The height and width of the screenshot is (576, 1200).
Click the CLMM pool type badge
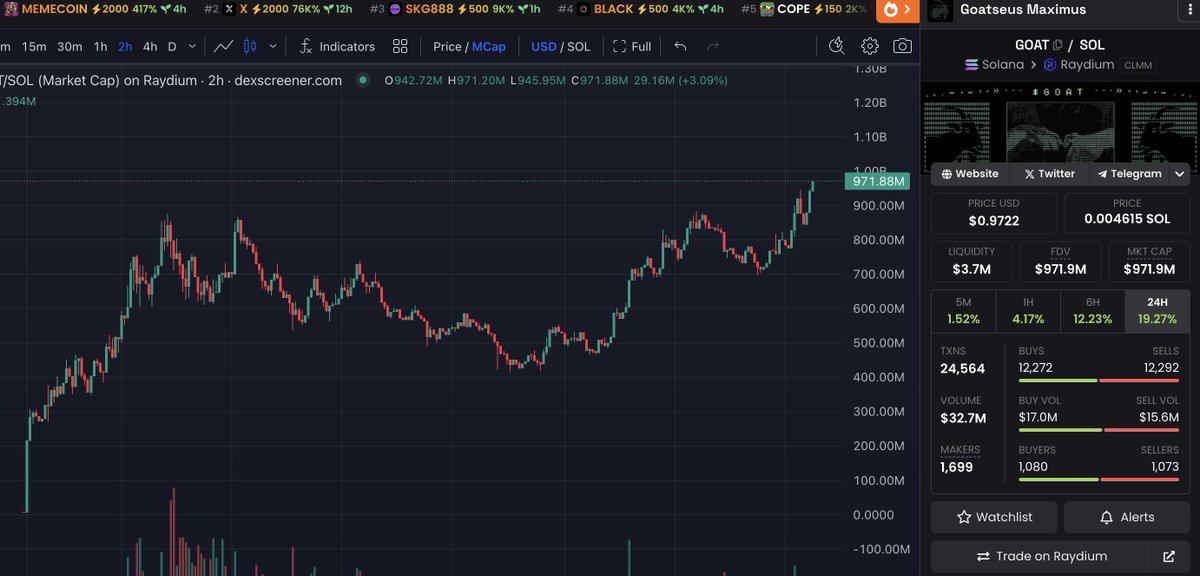[1138, 64]
